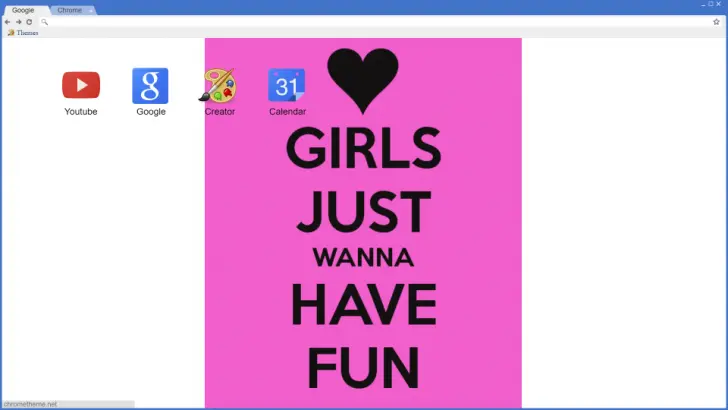Open the Google app shortcut
Screen dimensions: 728x410
click(150, 86)
